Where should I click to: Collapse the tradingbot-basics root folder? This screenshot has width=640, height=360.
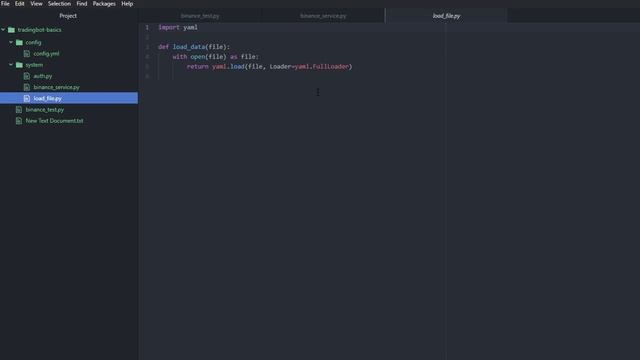[3, 30]
